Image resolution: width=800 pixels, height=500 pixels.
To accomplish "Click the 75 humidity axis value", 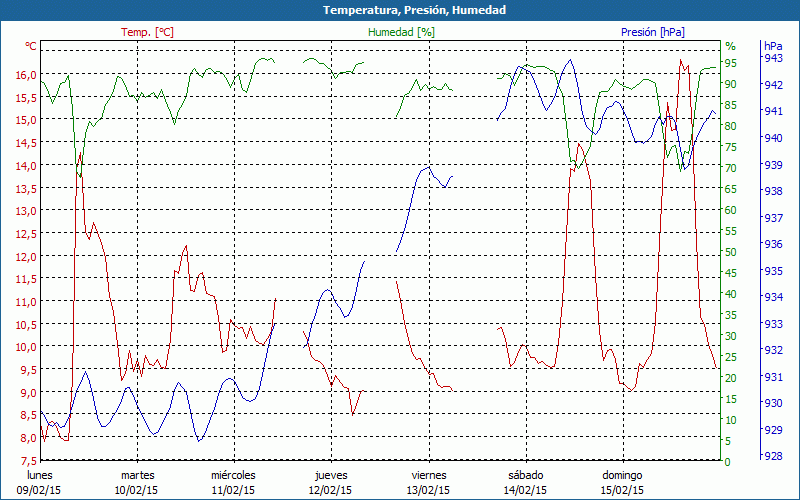I will click(731, 147).
